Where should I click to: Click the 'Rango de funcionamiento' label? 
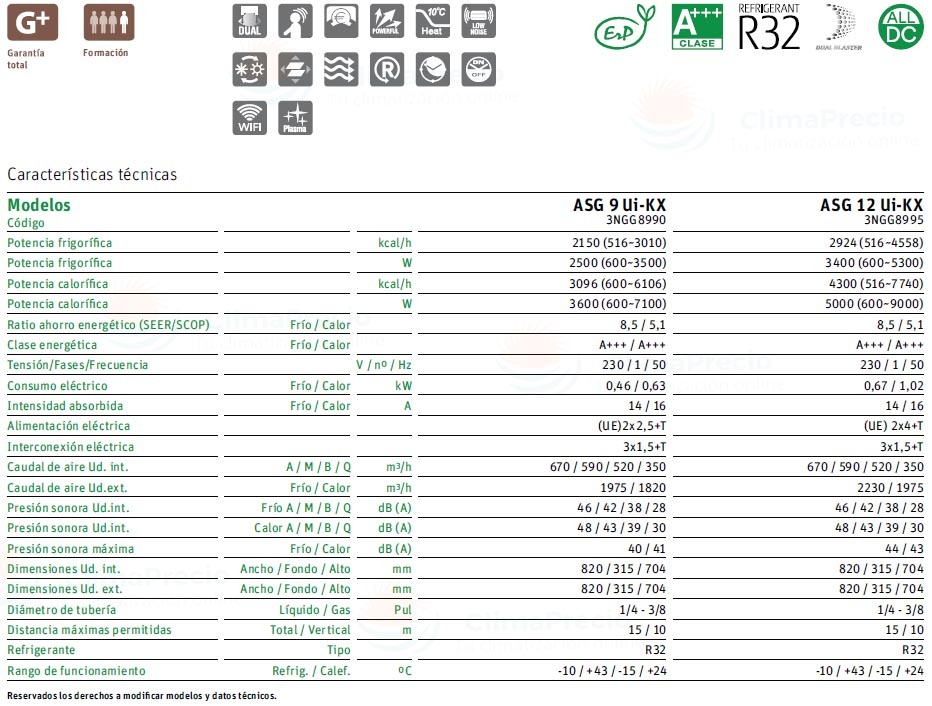click(76, 671)
